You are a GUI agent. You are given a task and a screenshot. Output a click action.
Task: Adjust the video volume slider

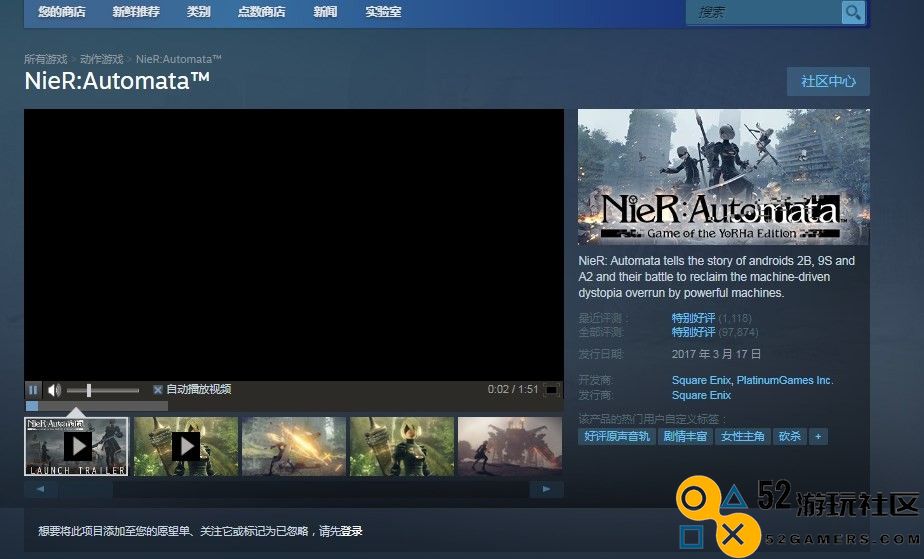pyautogui.click(x=103, y=390)
